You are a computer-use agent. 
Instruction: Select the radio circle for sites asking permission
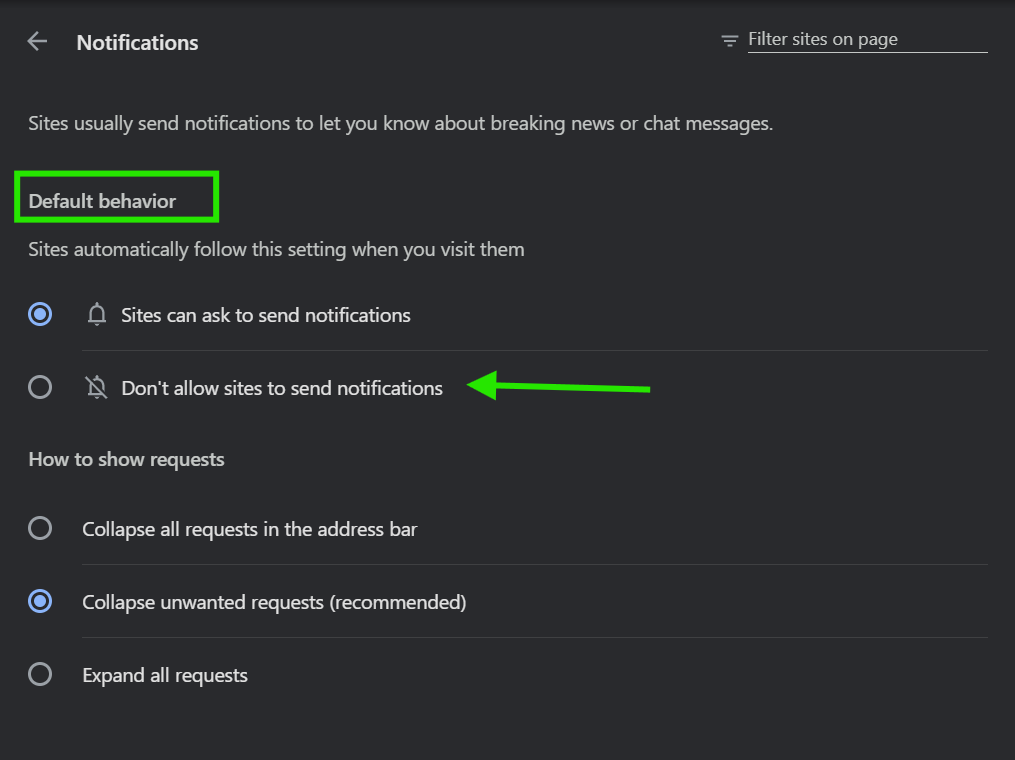tap(40, 315)
